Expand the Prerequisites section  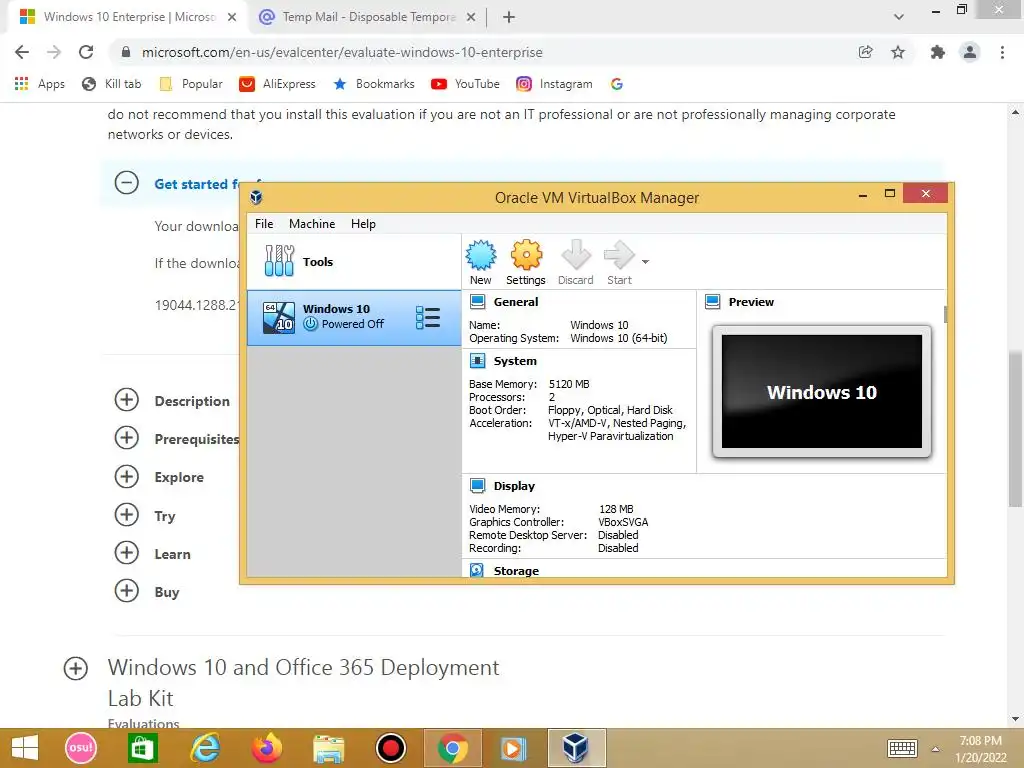coord(127,438)
